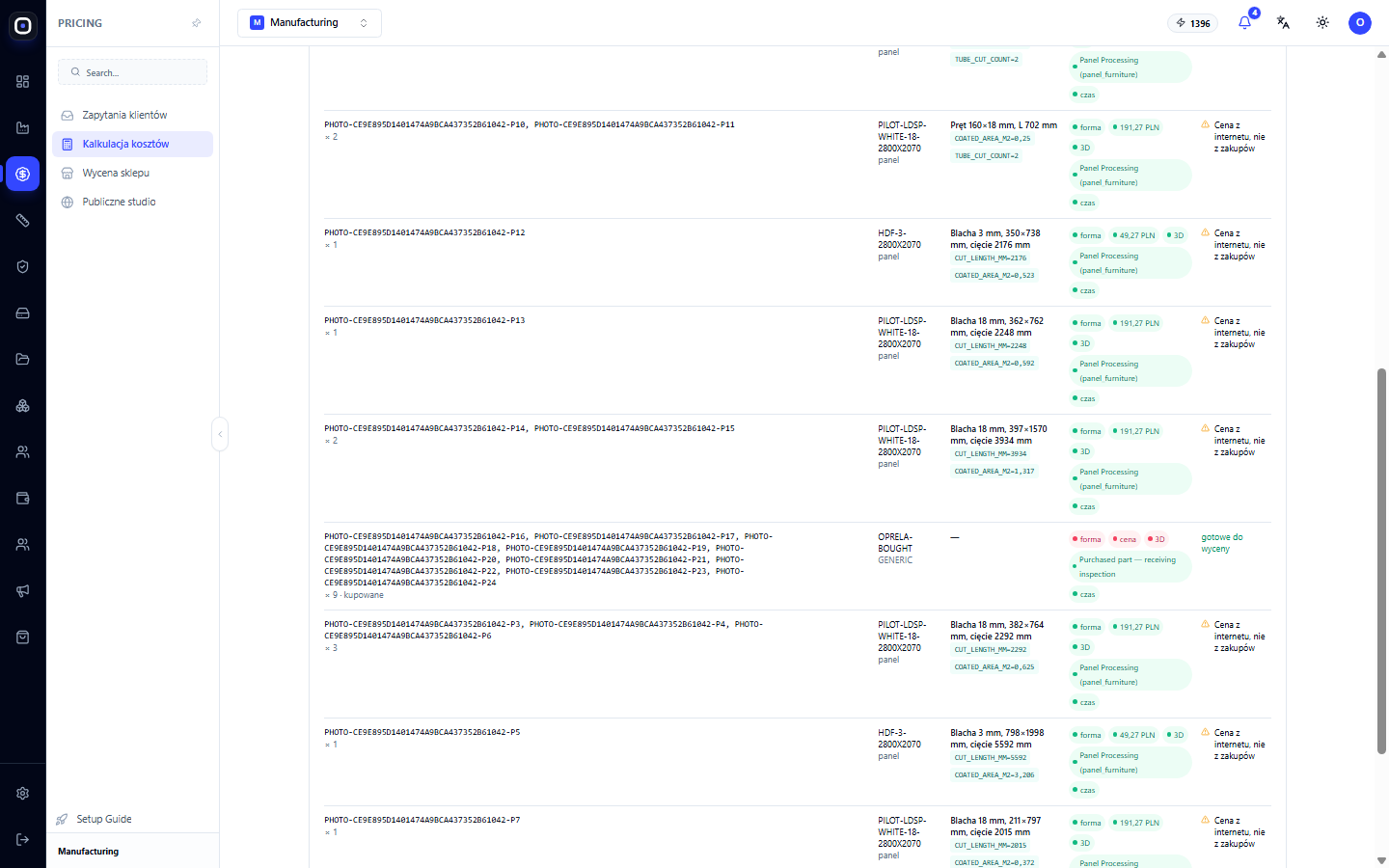1389x868 pixels.
Task: Open the dashboard grid icon in sidebar
Action: (x=23, y=82)
